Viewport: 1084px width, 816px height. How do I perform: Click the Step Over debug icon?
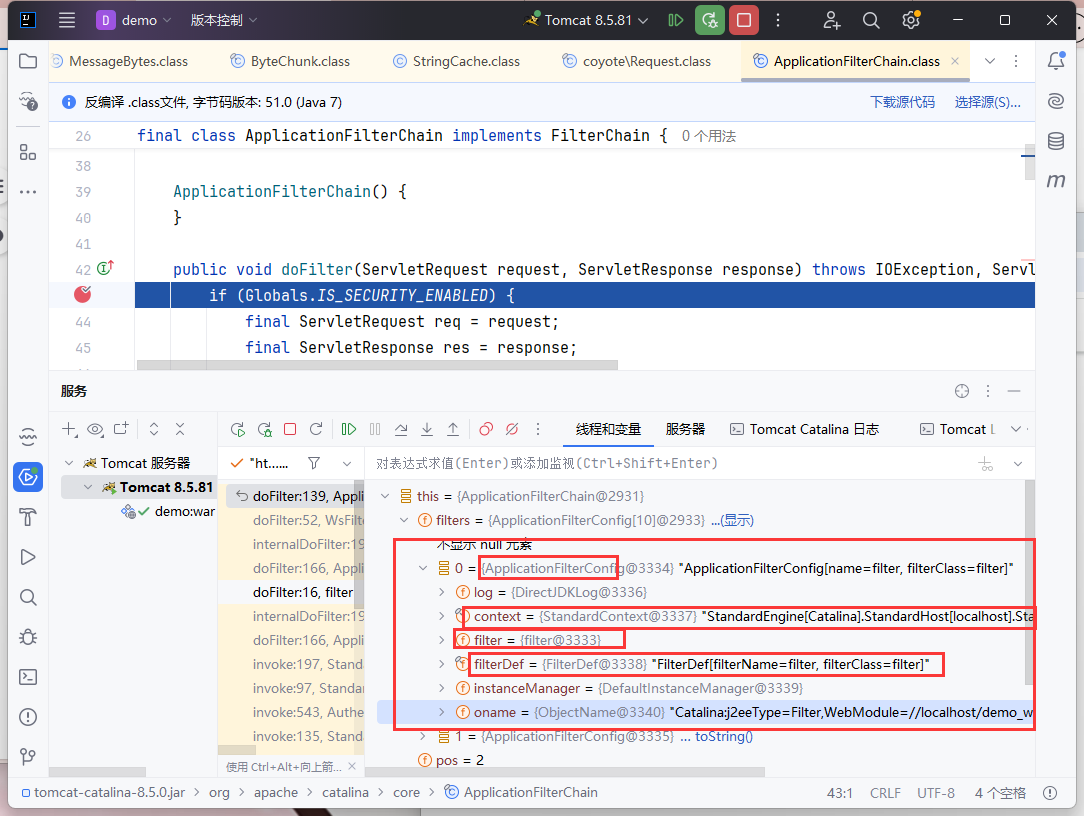point(401,429)
